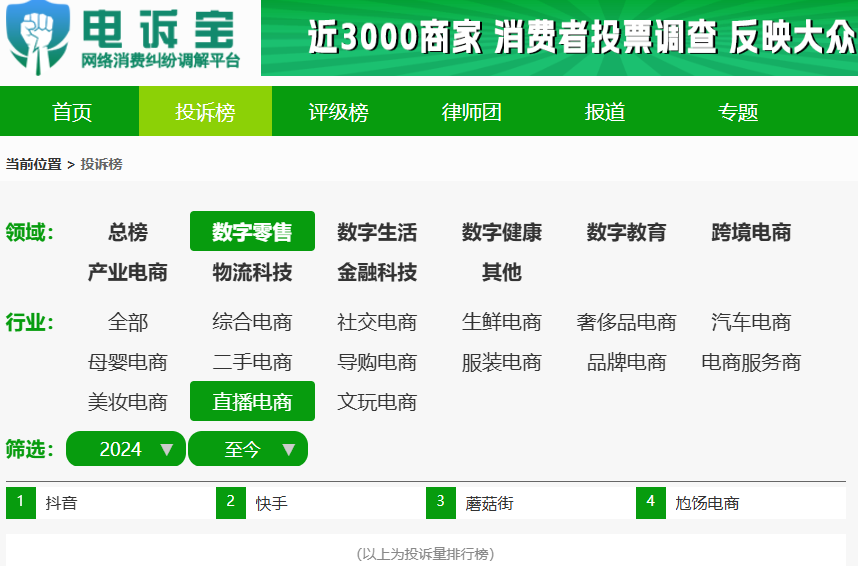Click the 近3000商家 survey banner
This screenshot has width=858, height=566.
point(559,38)
